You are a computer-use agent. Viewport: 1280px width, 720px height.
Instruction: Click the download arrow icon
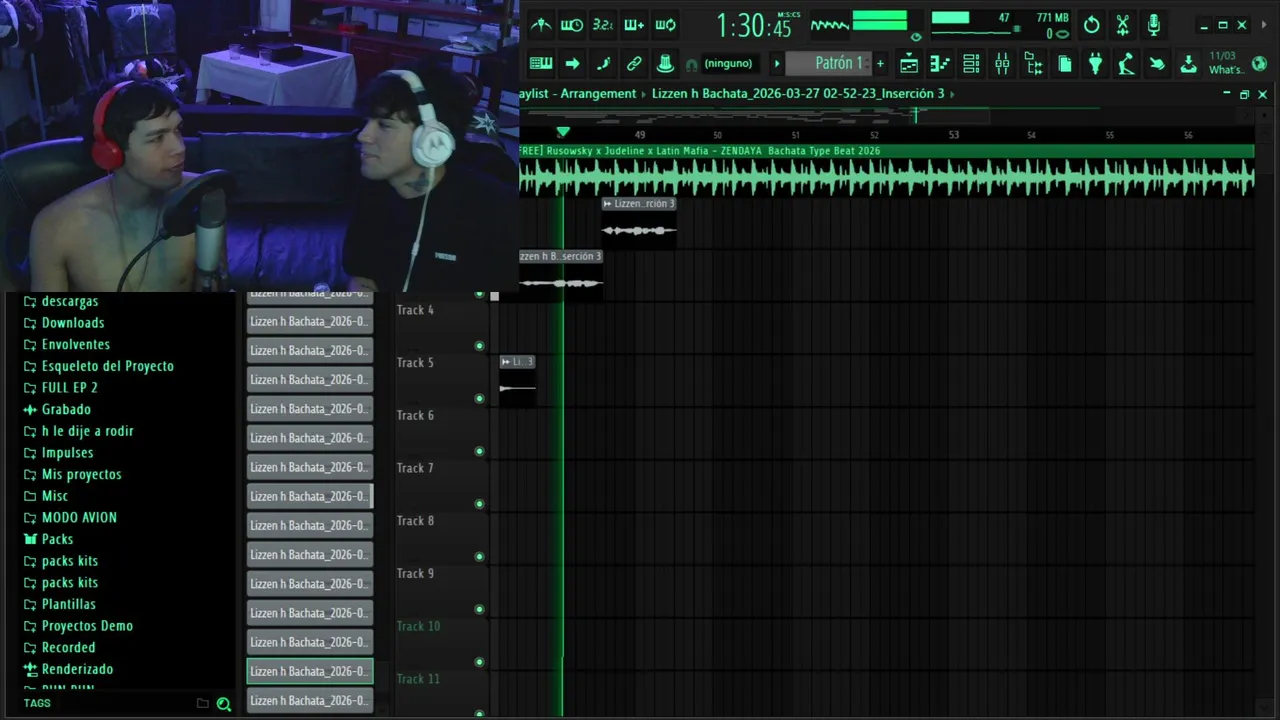(x=1188, y=64)
